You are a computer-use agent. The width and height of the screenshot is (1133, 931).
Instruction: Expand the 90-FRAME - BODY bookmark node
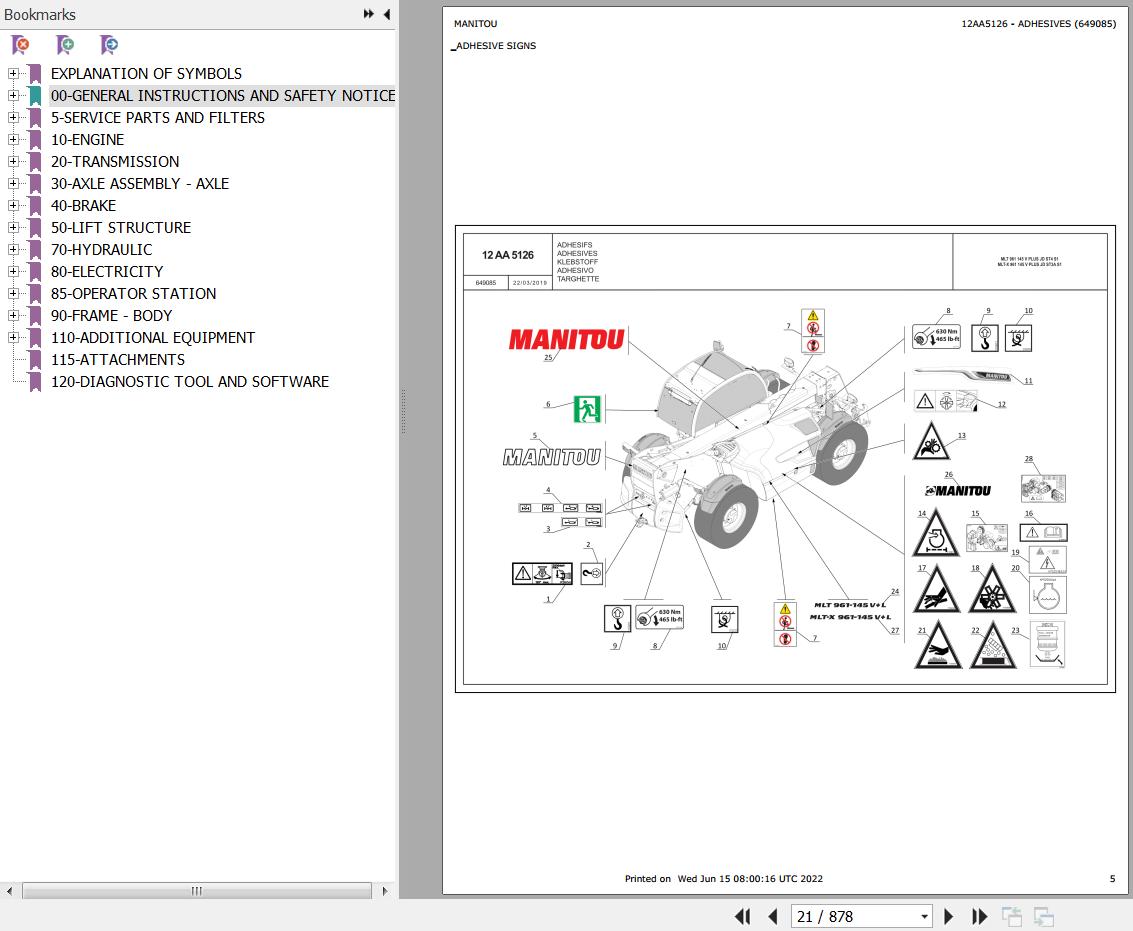pyautogui.click(x=13, y=315)
